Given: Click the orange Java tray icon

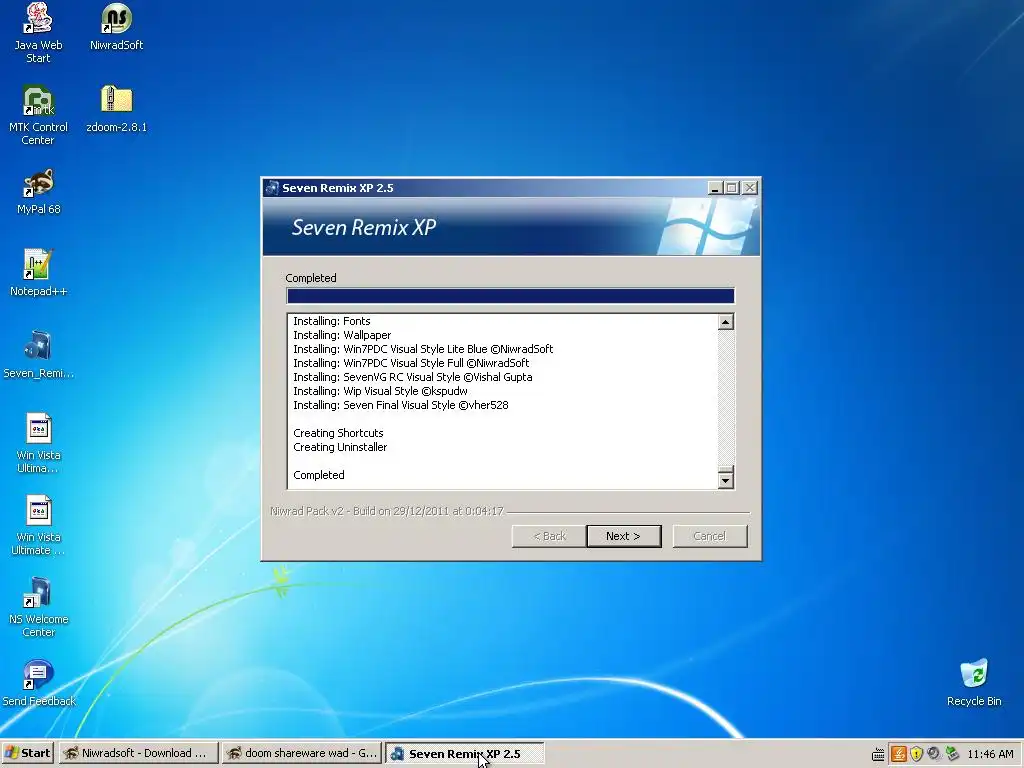Looking at the screenshot, I should tap(899, 754).
